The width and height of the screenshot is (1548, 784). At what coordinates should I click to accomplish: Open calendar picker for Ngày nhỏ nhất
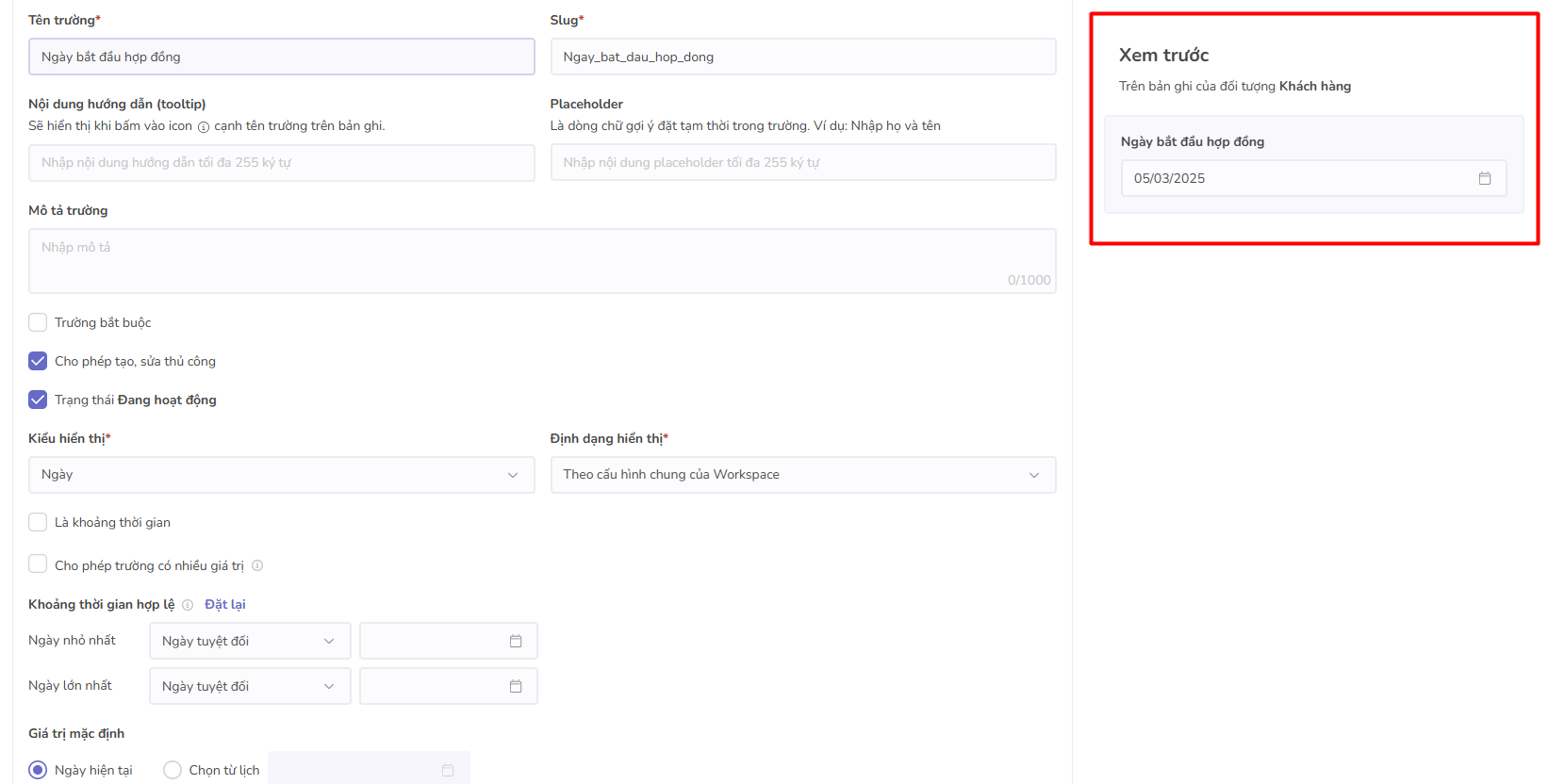pyautogui.click(x=515, y=641)
